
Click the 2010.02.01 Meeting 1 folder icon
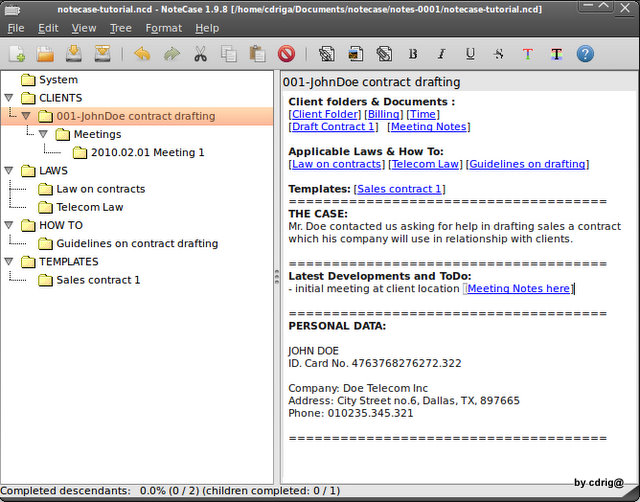80,153
